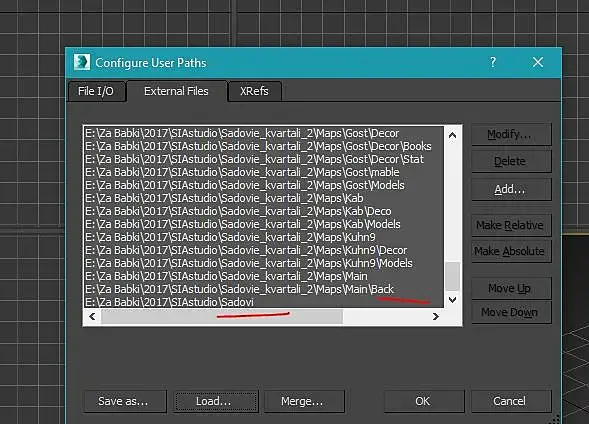Viewport: 589px width, 424px height.
Task: Click the 3ds Max dialog title icon
Action: point(82,62)
